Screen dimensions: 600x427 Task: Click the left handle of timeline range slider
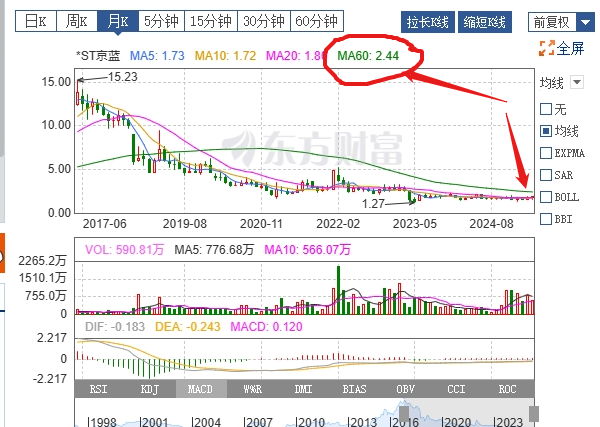(404, 414)
